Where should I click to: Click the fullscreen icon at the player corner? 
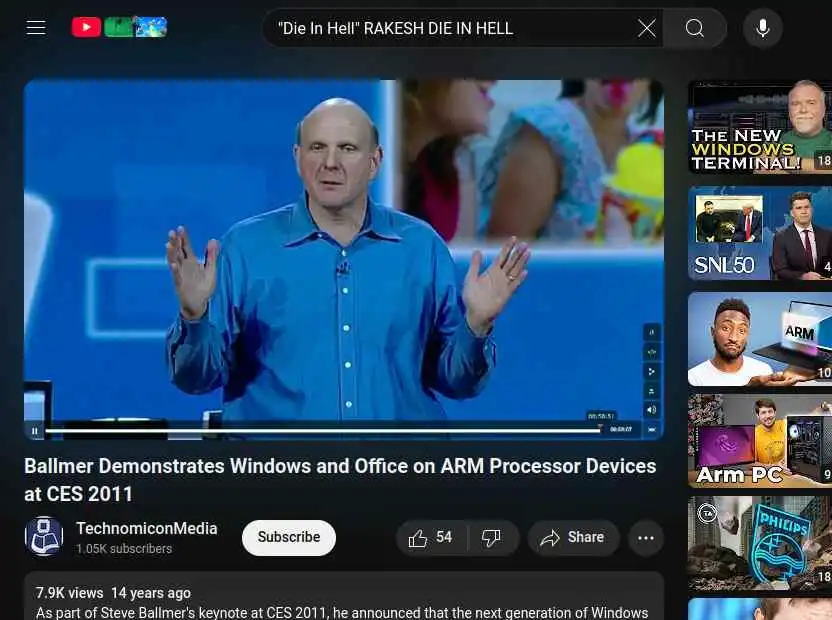click(x=652, y=429)
